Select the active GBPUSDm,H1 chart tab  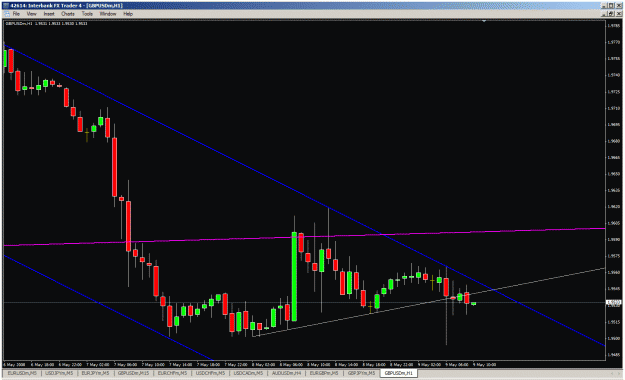pyautogui.click(x=399, y=373)
